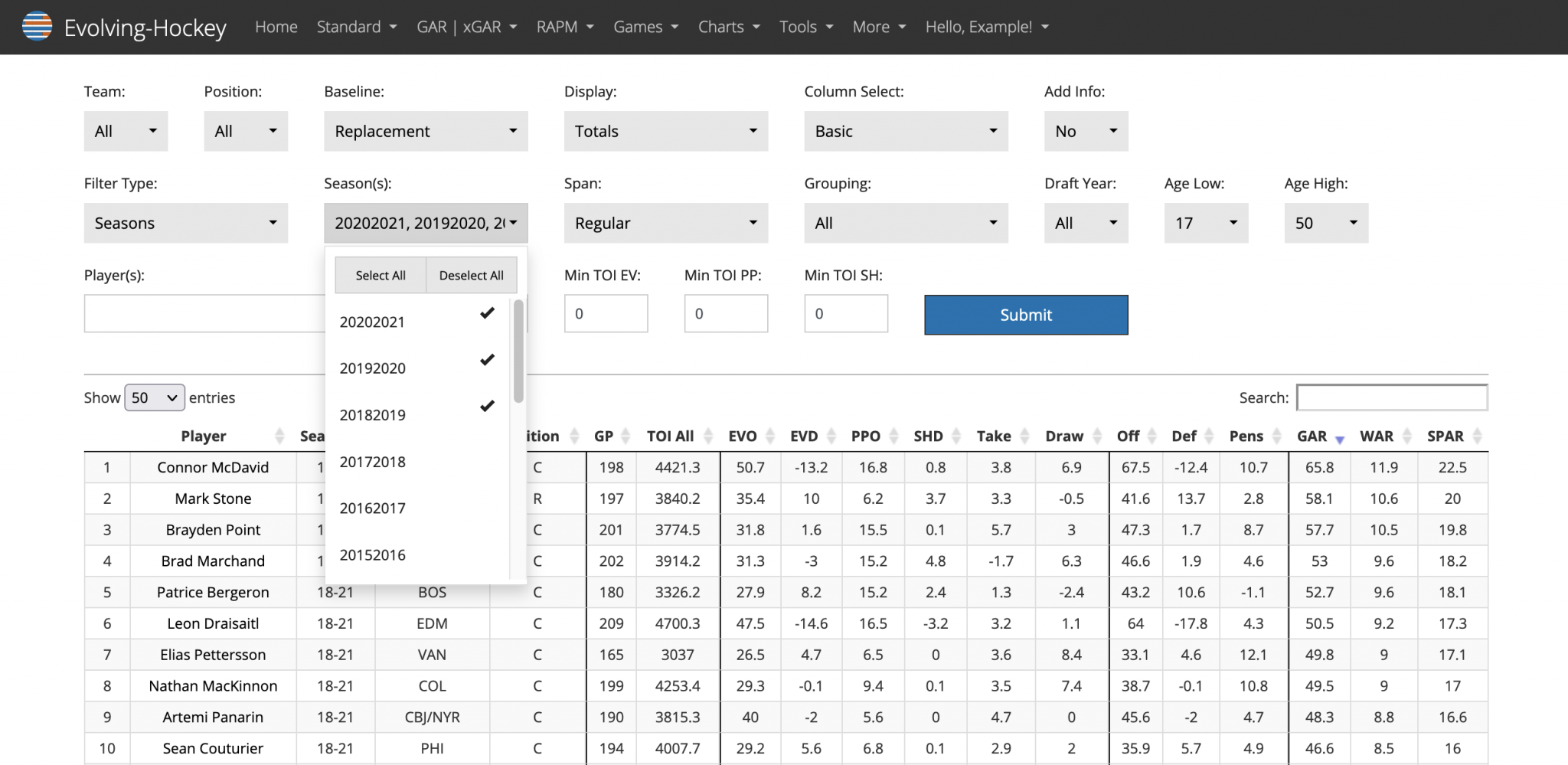Open the Charts navigation menu
The image size is (1568, 765).
tap(728, 27)
